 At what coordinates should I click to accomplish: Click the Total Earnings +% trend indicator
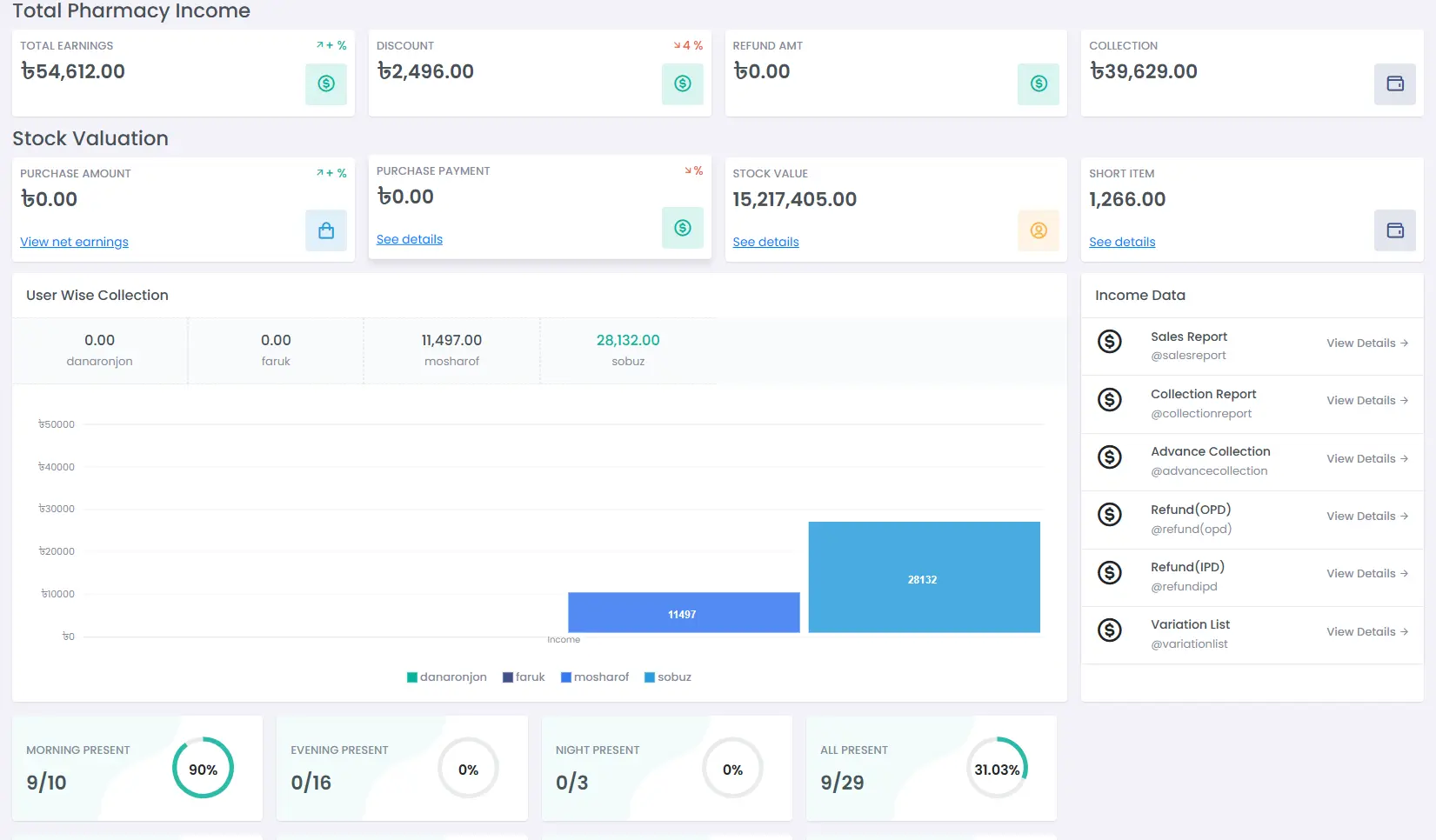[331, 45]
